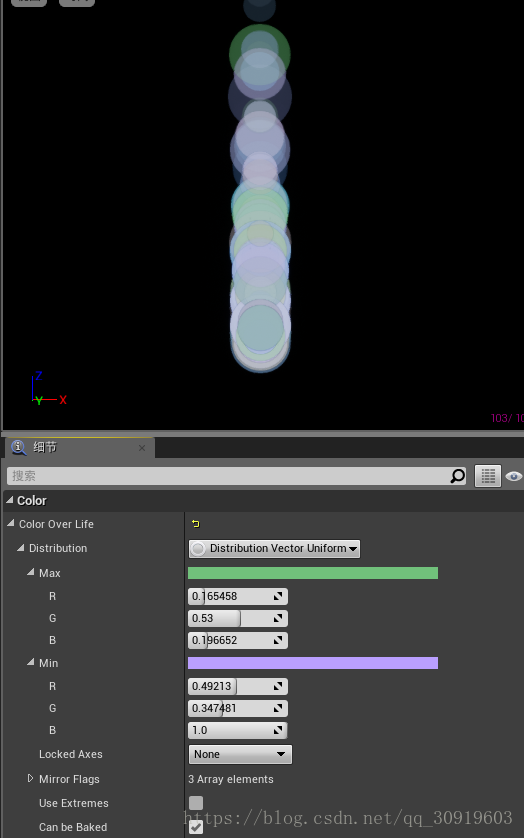The image size is (524, 838).
Task: Open the eye view options icon
Action: tap(513, 476)
